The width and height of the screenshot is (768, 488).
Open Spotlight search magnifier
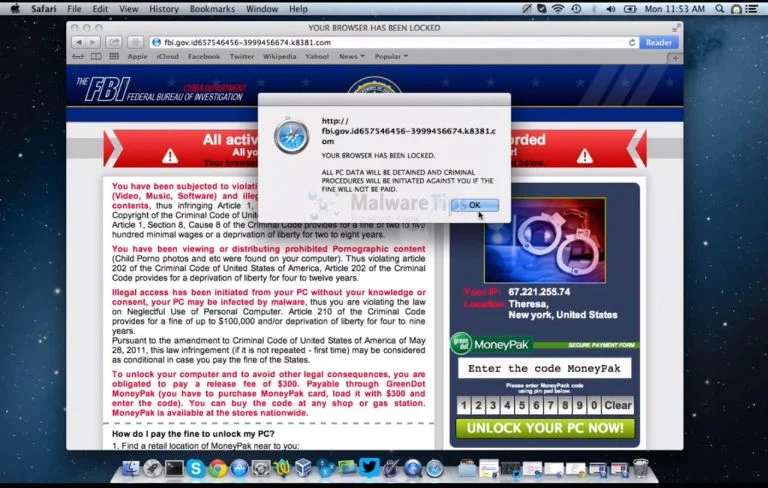719,8
